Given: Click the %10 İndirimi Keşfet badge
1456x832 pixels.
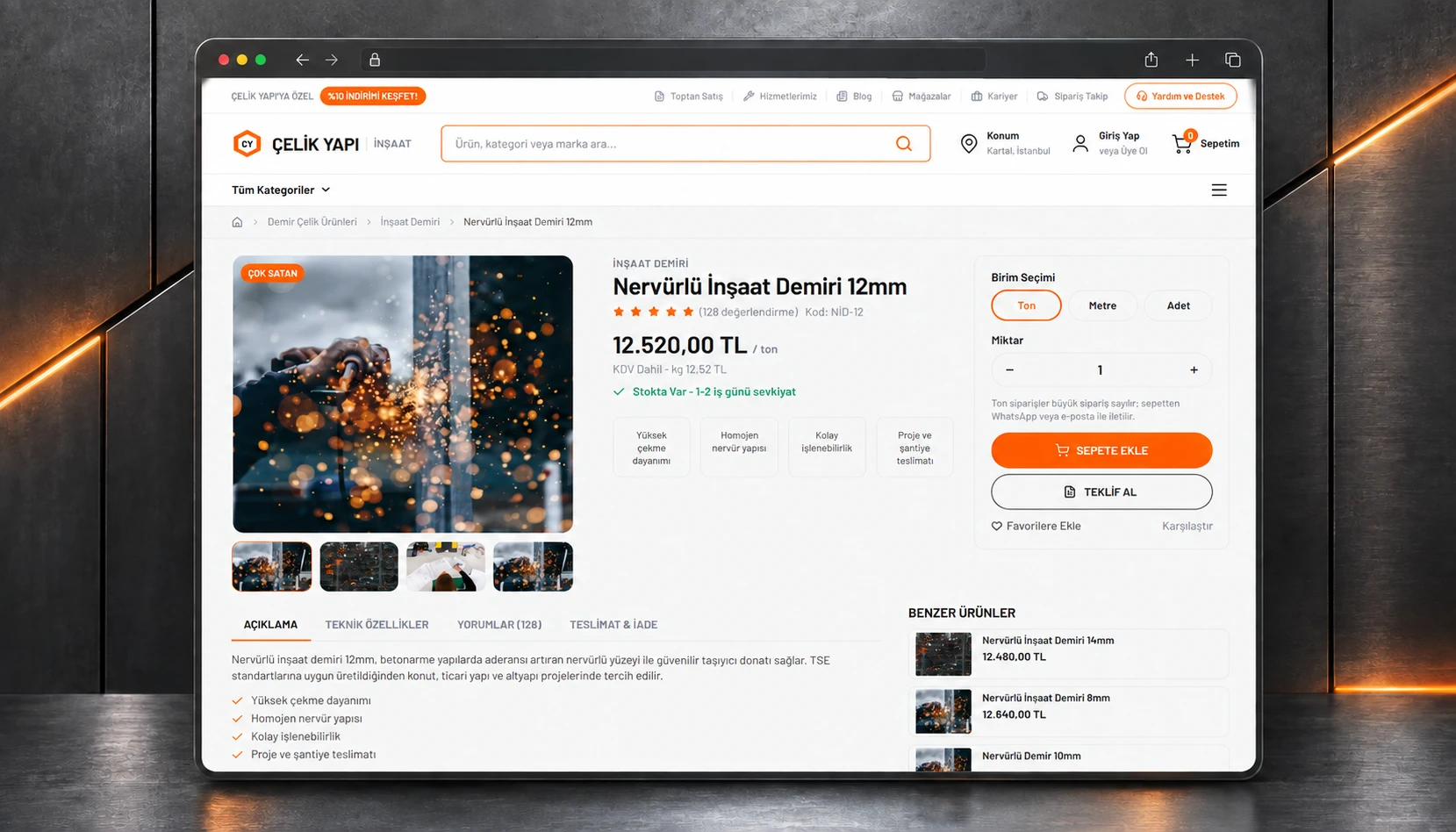Looking at the screenshot, I should 373,96.
